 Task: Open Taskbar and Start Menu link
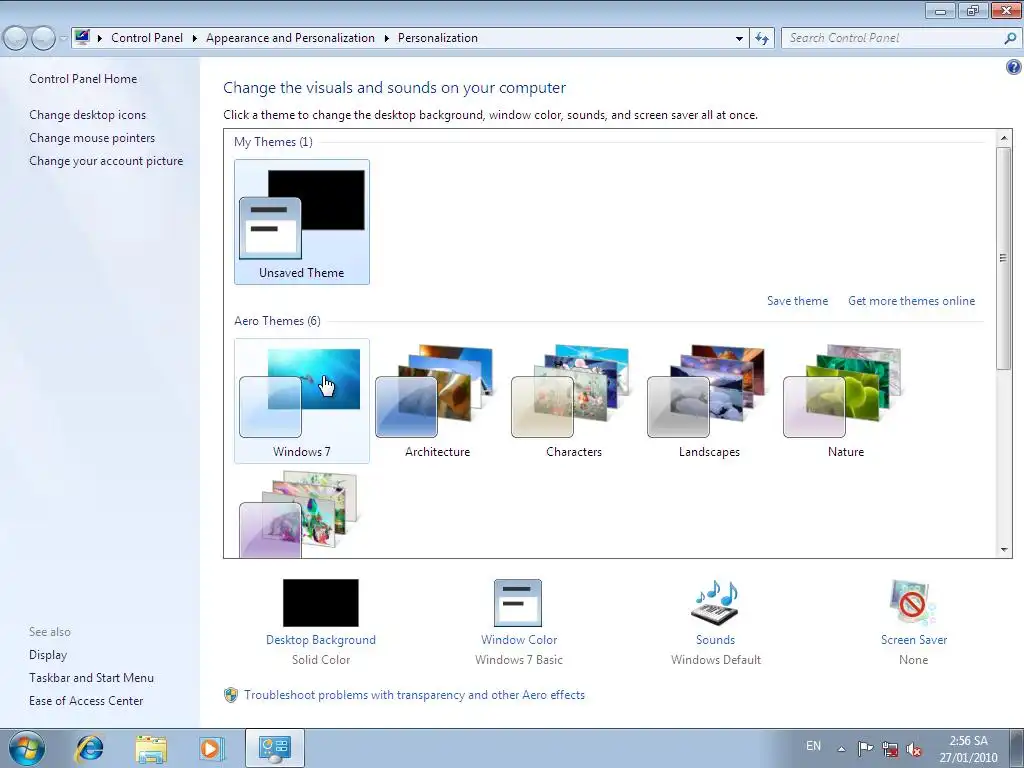point(91,678)
